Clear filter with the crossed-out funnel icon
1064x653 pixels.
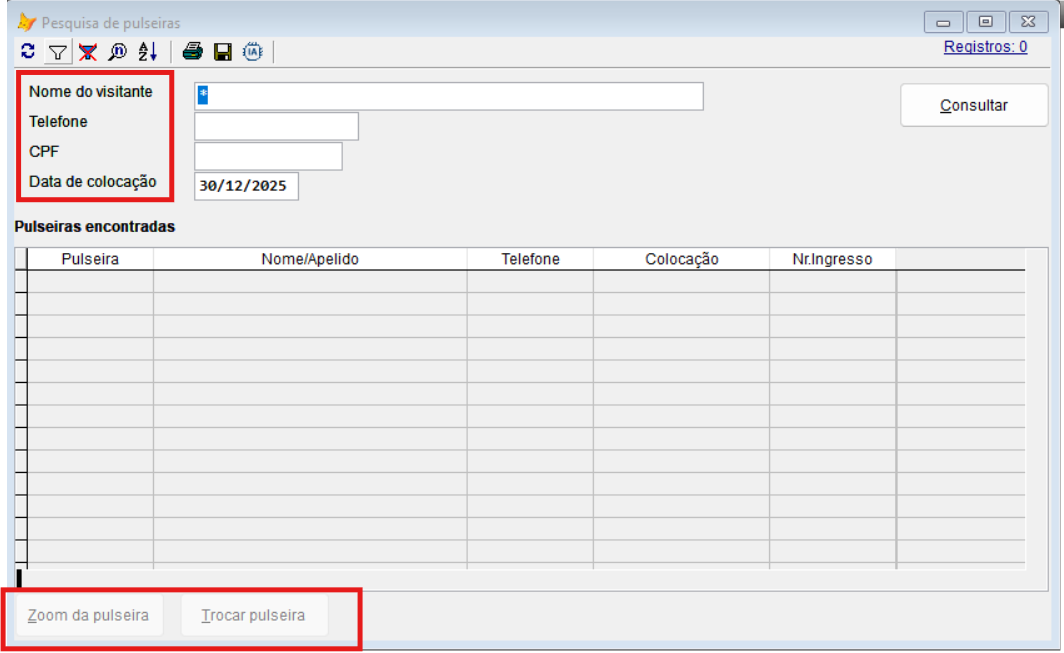88,52
